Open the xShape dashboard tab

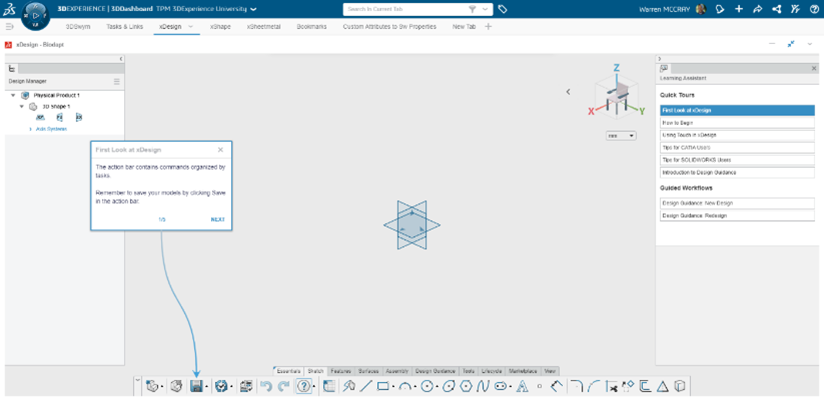[x=220, y=26]
